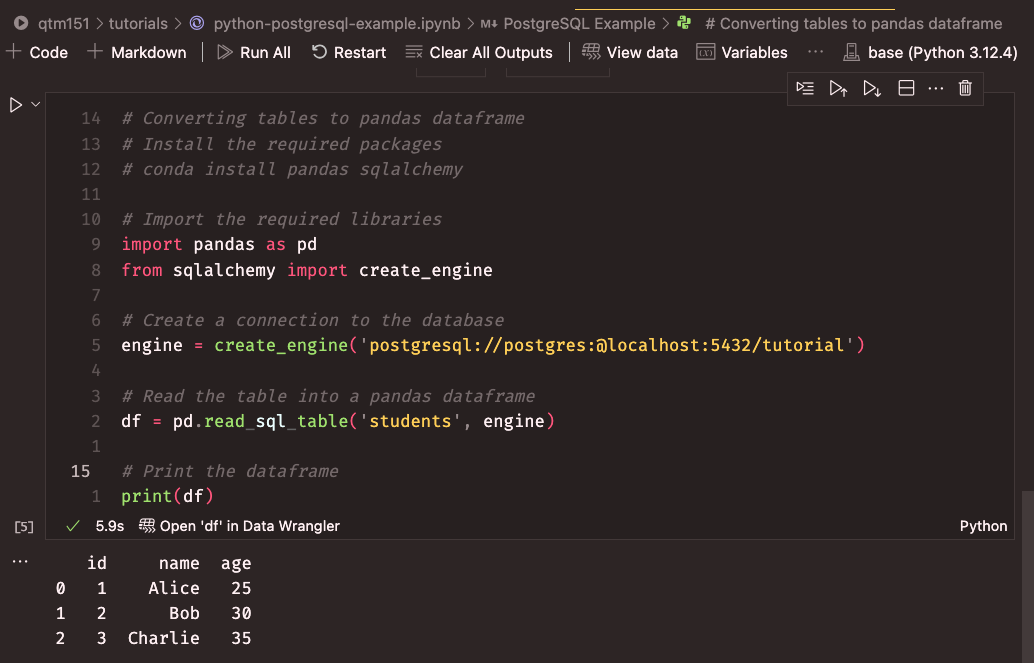Viewport: 1034px width, 663px height.
Task: Add a new Markdown cell
Action: point(137,52)
